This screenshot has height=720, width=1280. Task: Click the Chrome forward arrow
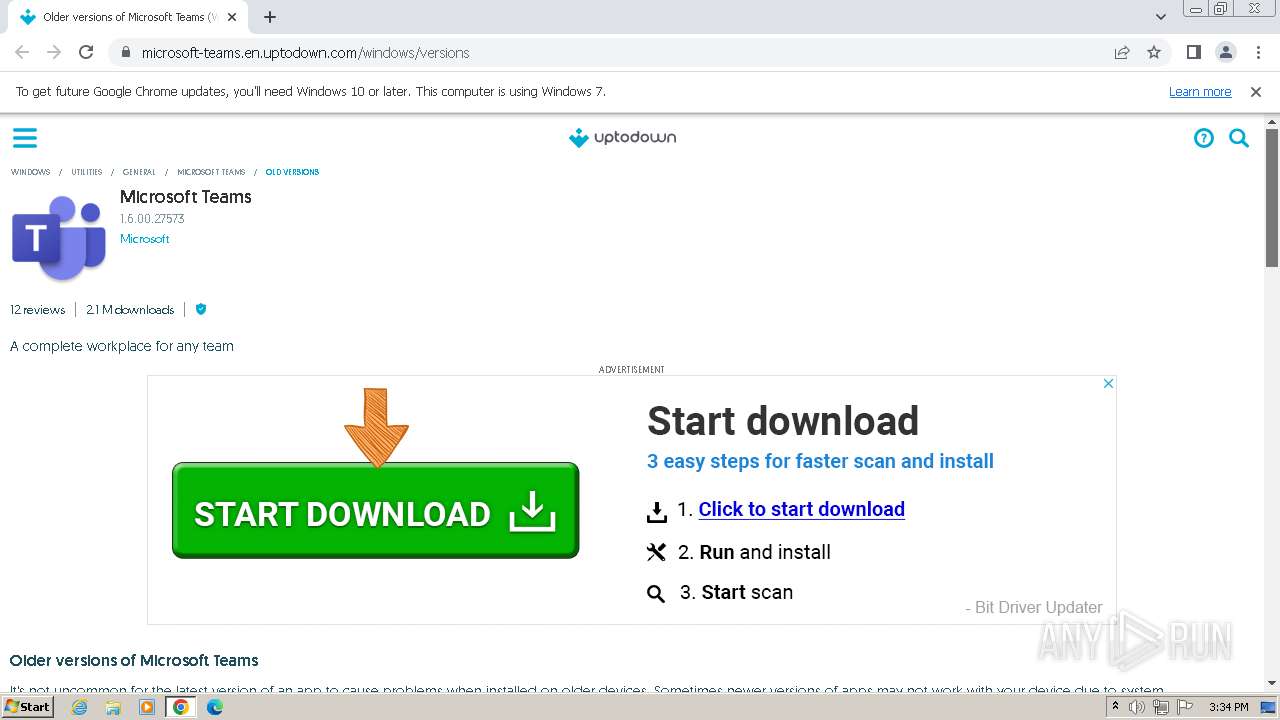click(54, 52)
